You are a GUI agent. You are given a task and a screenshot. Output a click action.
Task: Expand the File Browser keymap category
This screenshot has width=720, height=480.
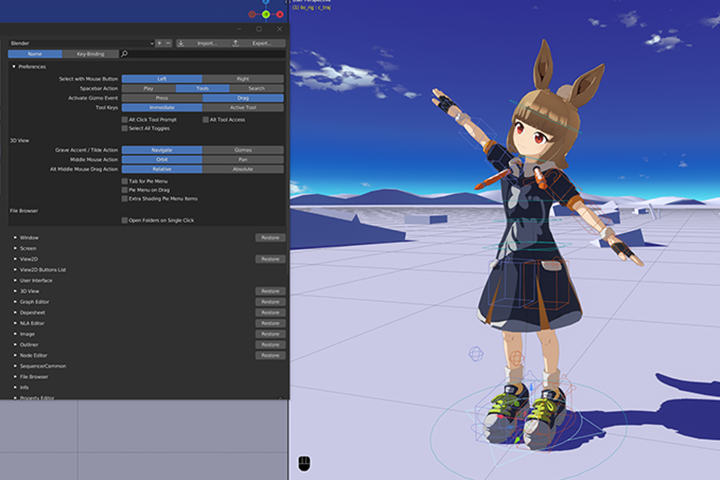(x=15, y=377)
